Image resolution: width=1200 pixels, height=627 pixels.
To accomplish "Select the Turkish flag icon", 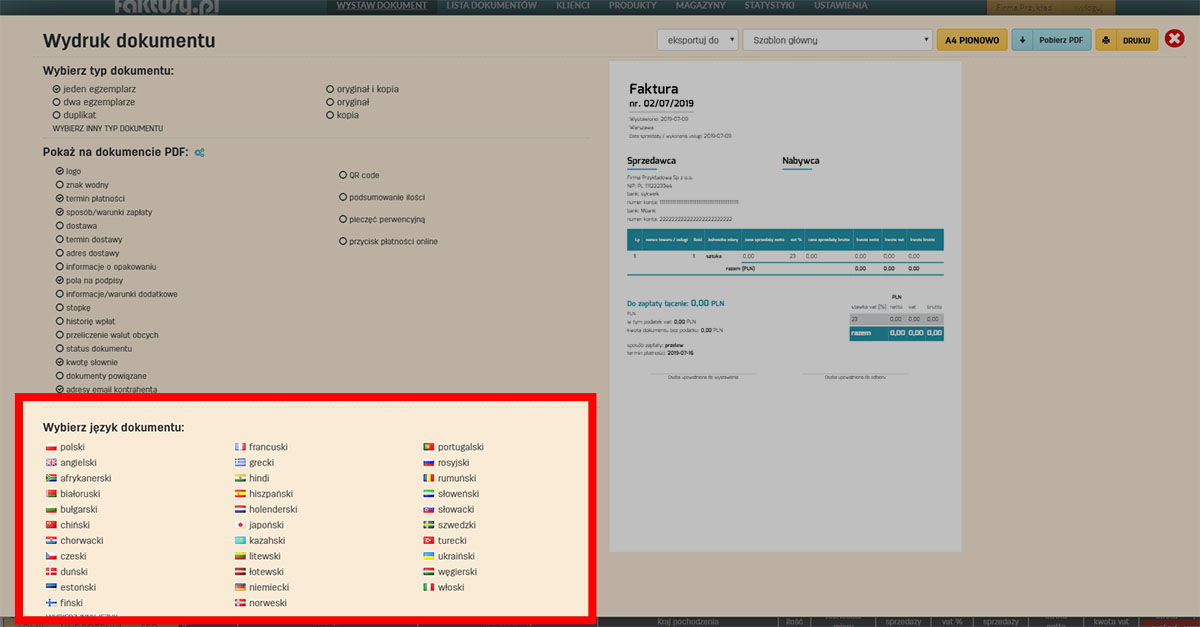I will (428, 541).
